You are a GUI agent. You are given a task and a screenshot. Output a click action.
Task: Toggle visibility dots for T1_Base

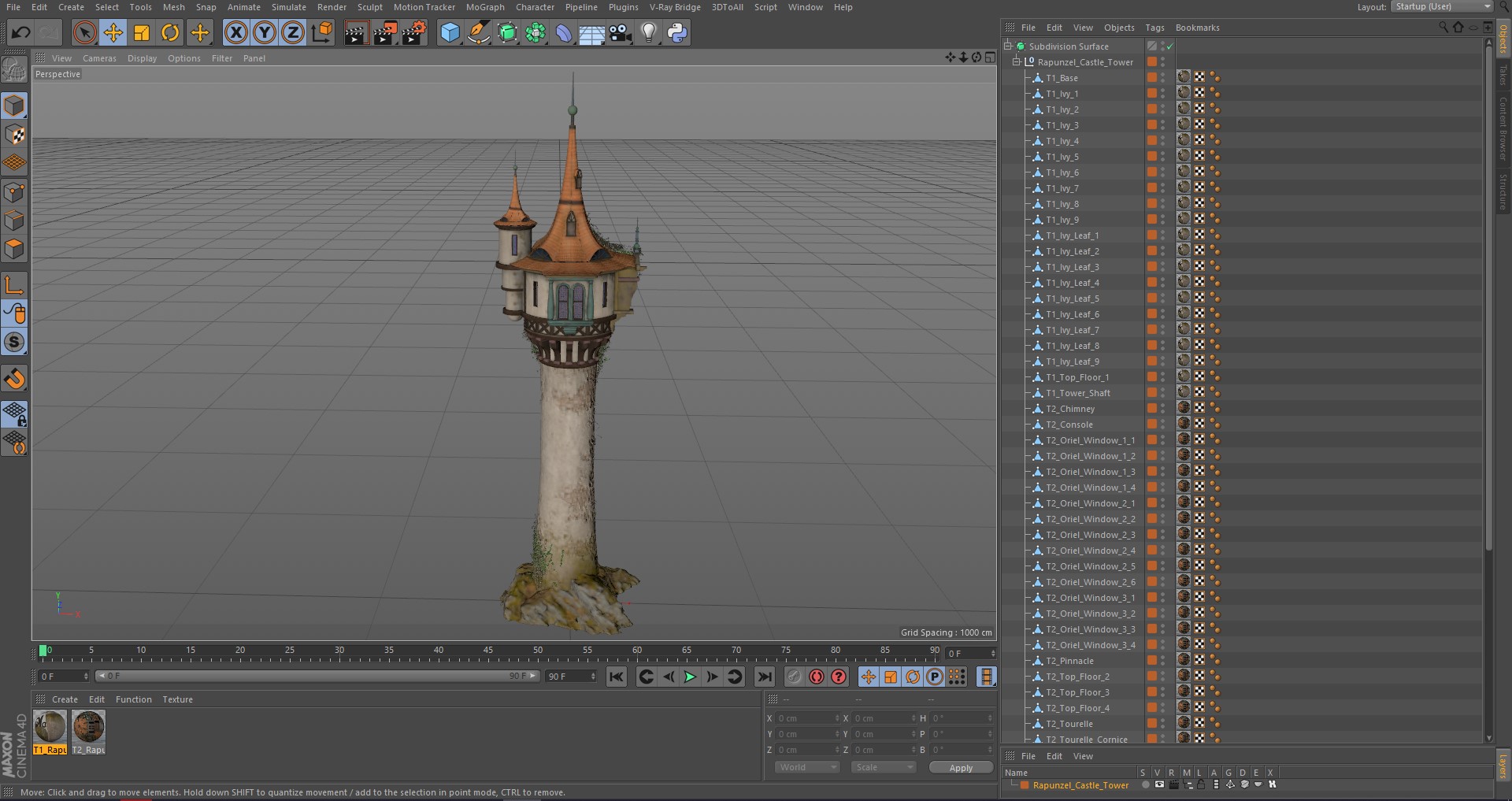click(x=1162, y=77)
